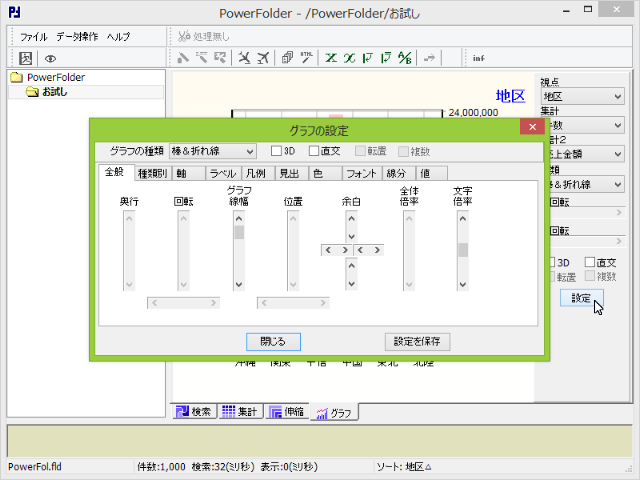The height and width of the screenshot is (480, 640).
Task: Click the 文字倍率 scrollbar thumb
Action: 463,250
